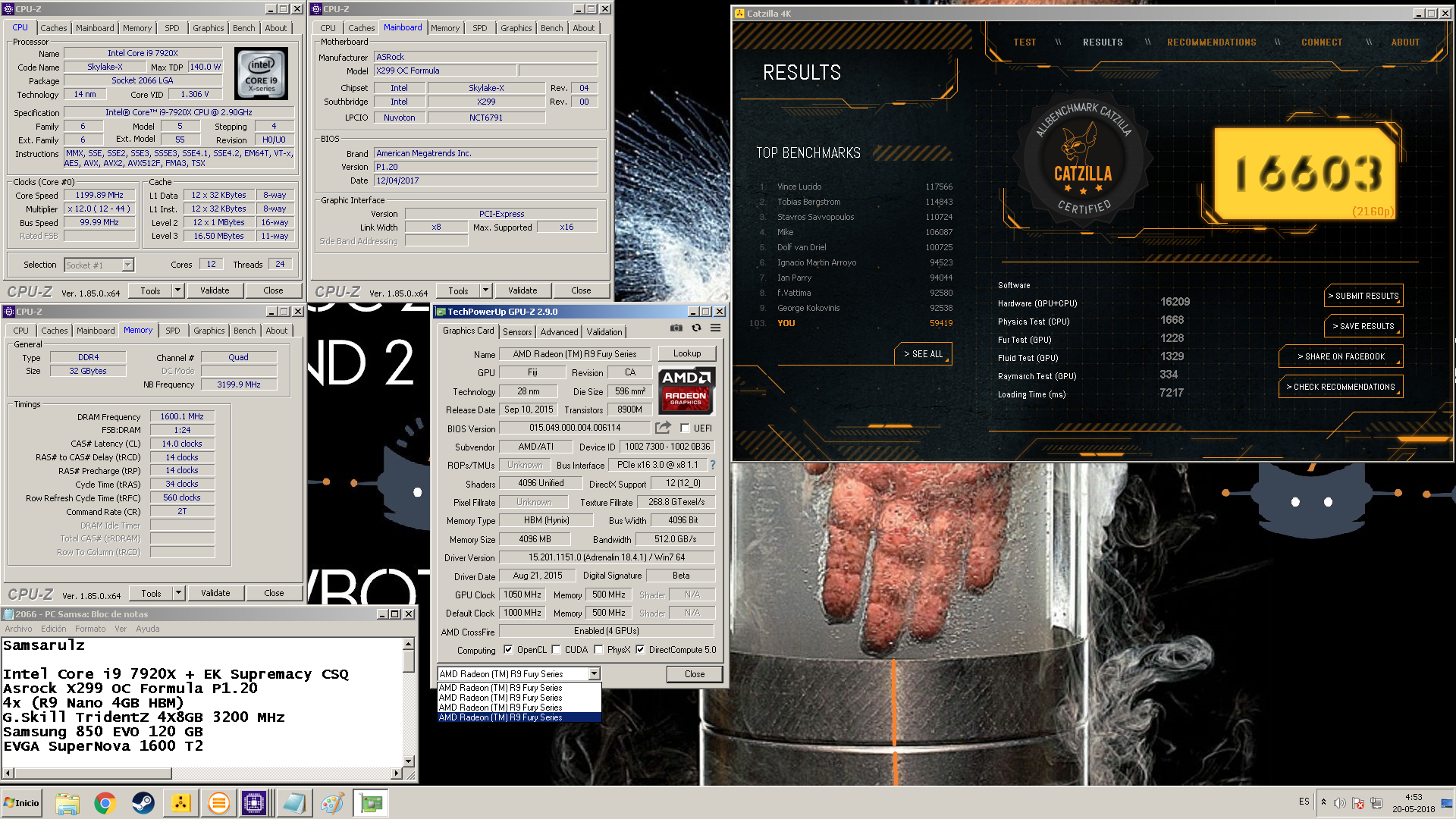Expand the Tools dropdown arrow in CPU-Z Mainboard window

[486, 290]
